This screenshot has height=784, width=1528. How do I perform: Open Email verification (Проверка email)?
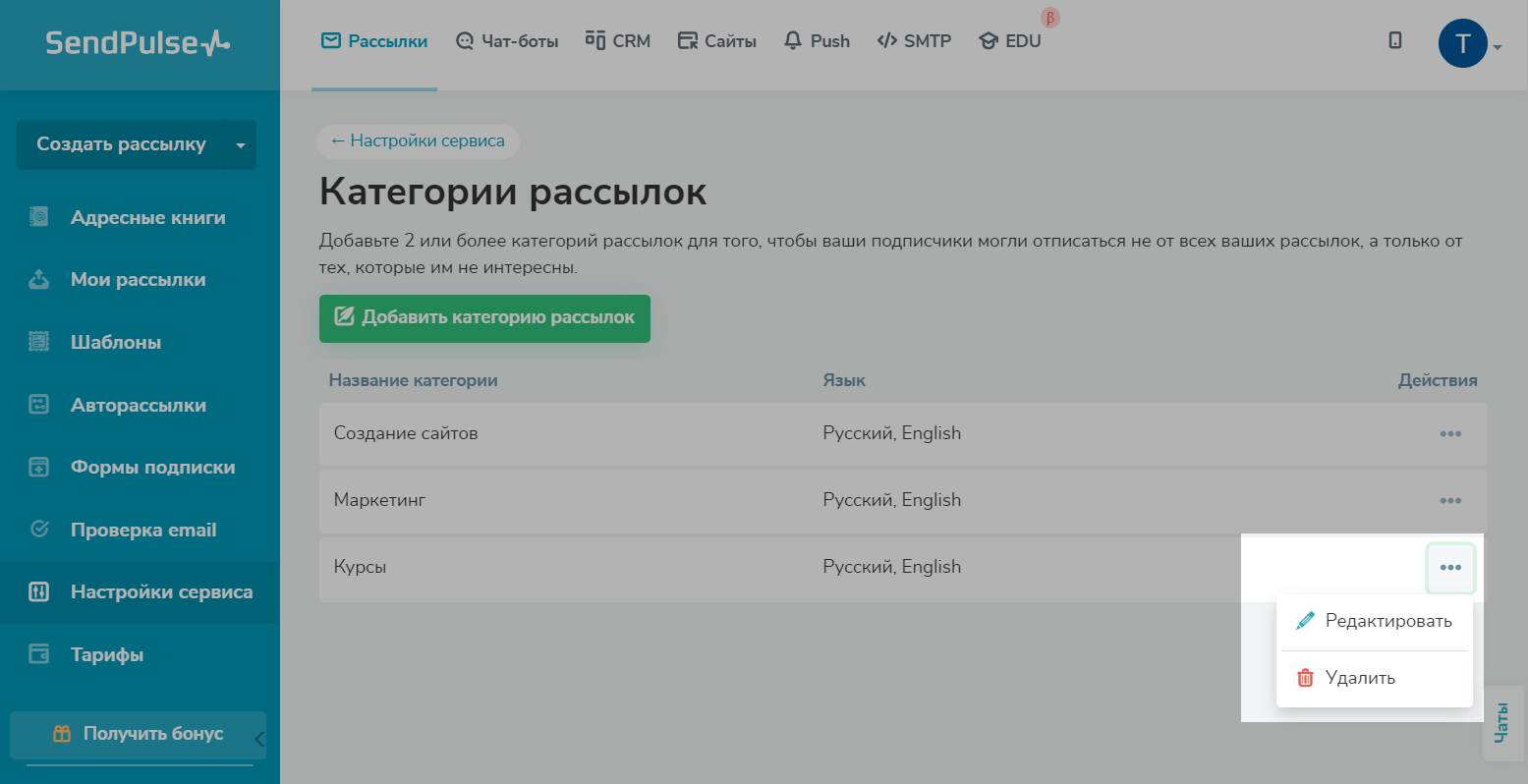click(142, 531)
